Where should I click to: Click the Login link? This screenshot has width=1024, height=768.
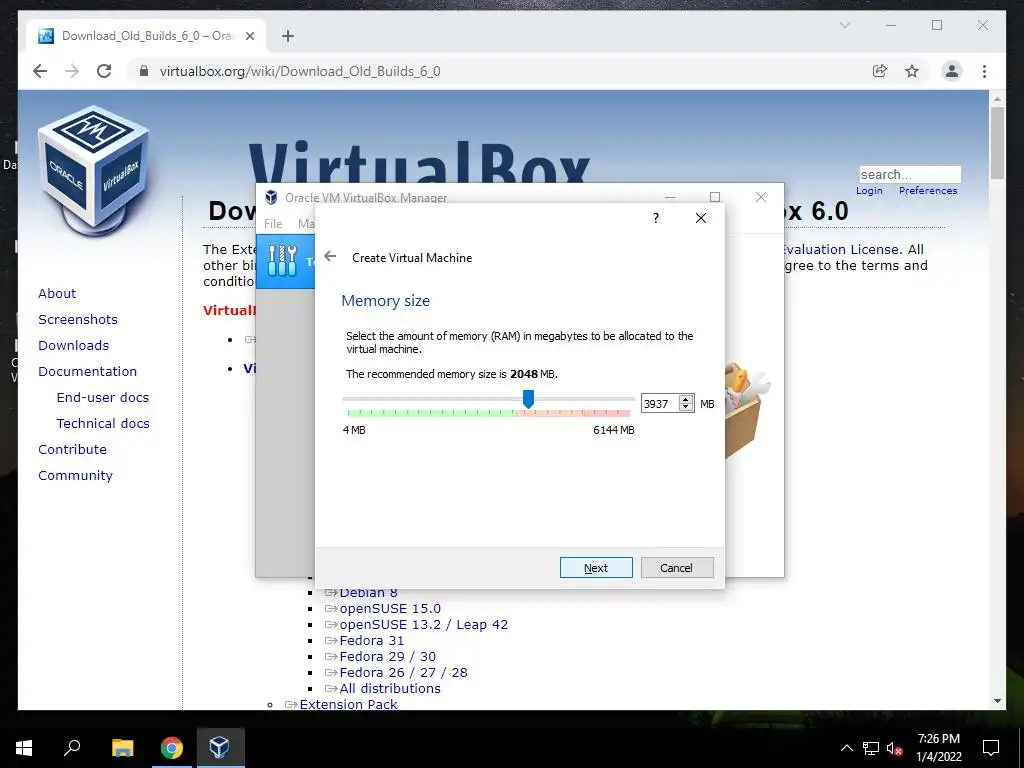pyautogui.click(x=869, y=191)
